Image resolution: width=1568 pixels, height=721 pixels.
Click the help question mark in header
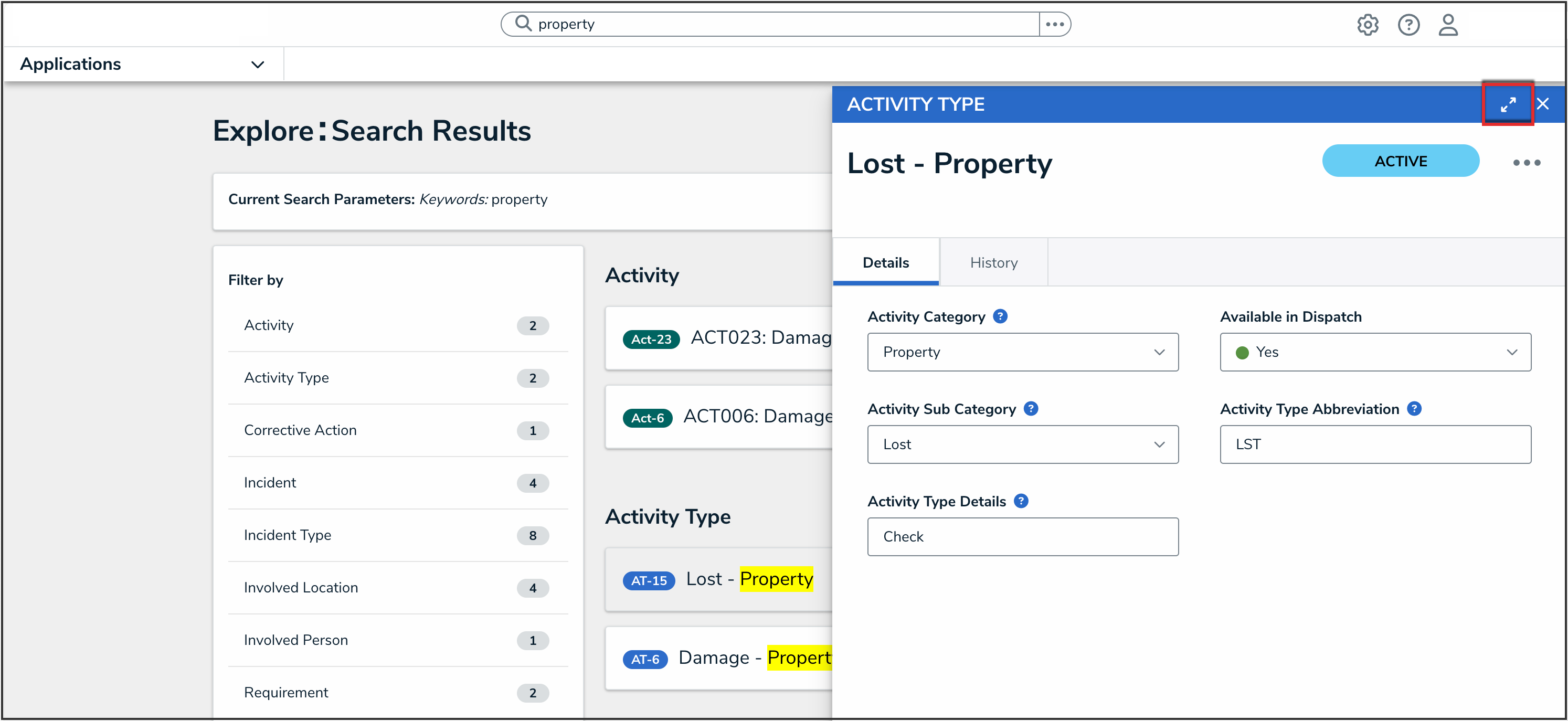point(1408,25)
